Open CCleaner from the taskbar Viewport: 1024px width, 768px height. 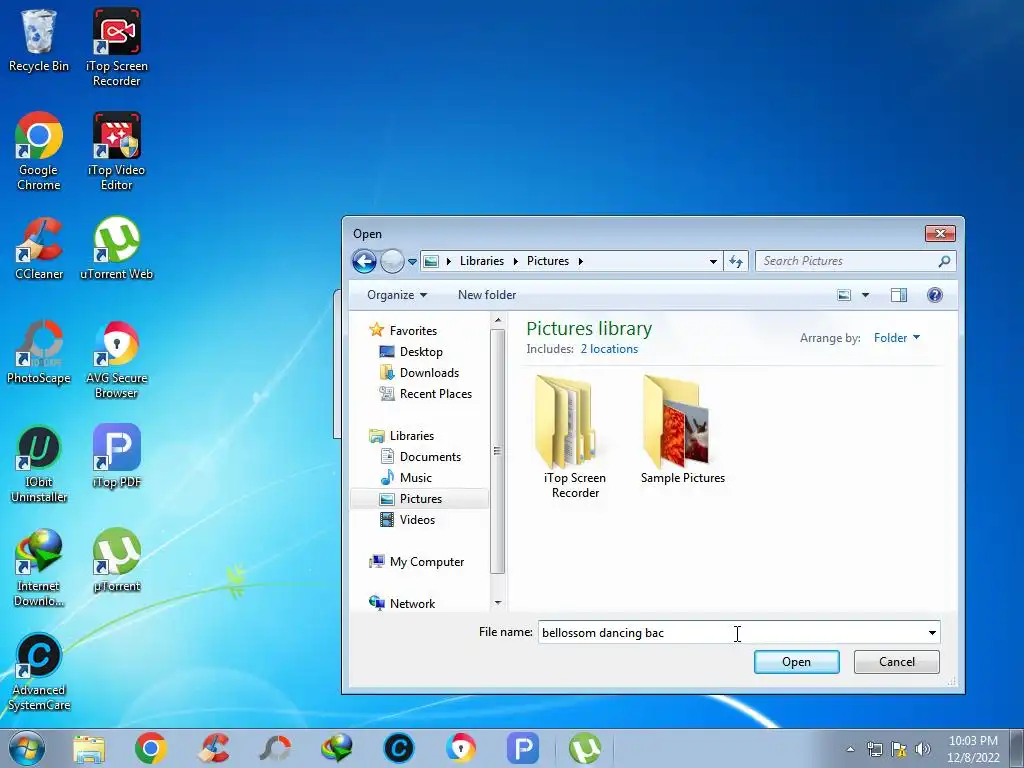[x=213, y=749]
